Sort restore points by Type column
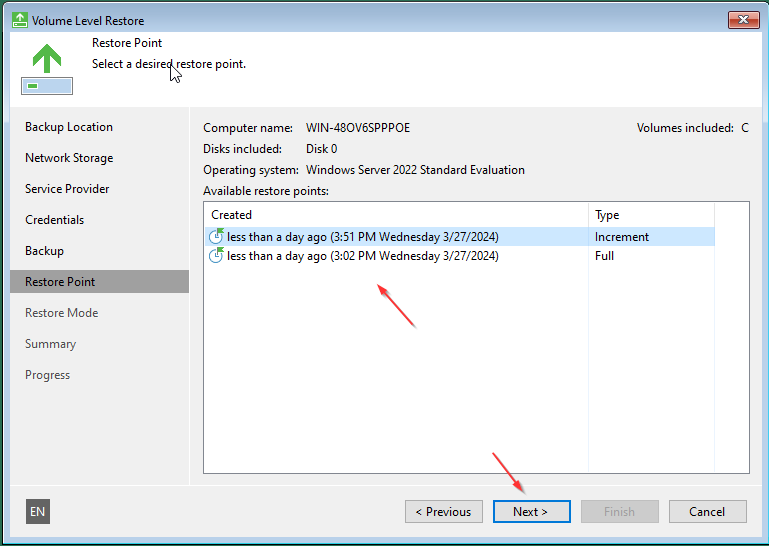 point(651,215)
